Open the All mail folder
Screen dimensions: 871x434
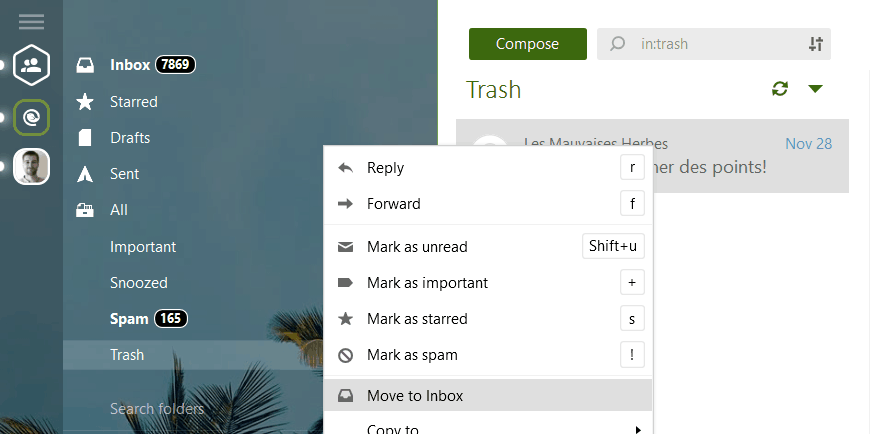coord(118,210)
